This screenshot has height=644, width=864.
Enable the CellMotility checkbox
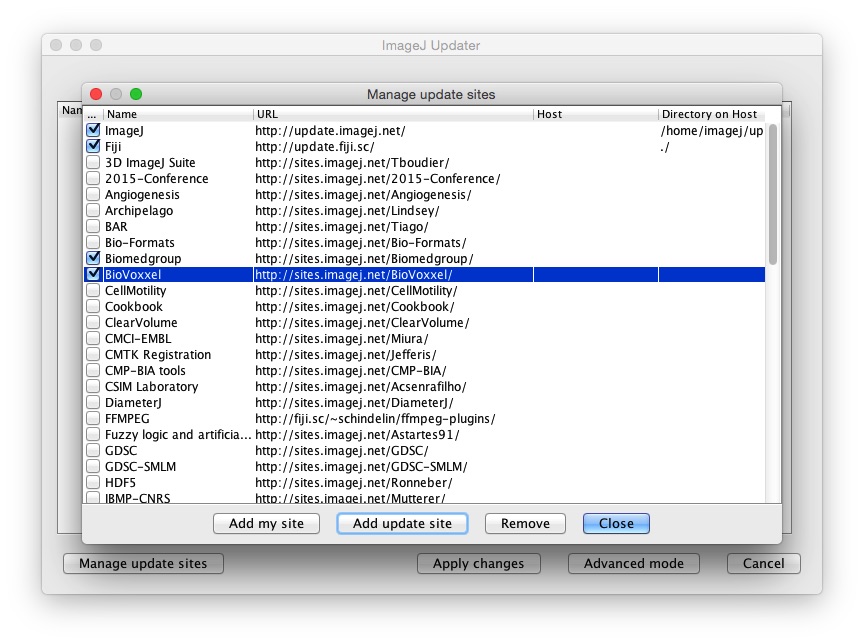[93, 290]
